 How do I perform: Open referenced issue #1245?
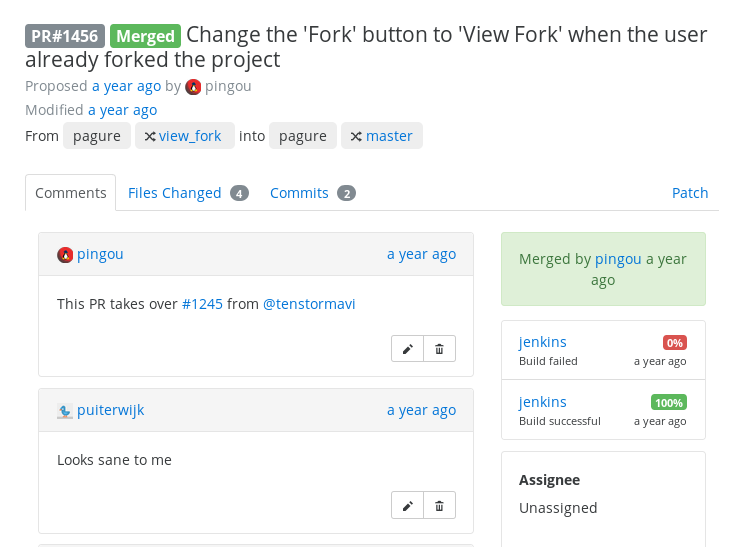(202, 304)
